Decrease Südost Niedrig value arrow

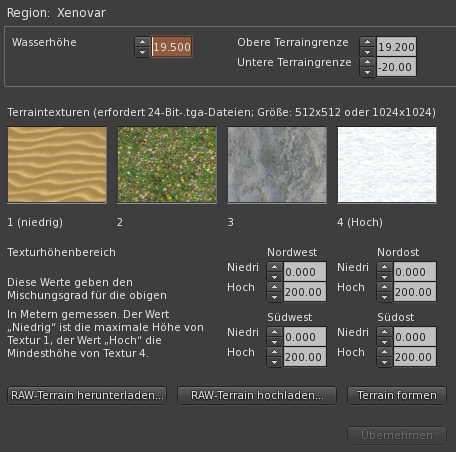(384, 342)
